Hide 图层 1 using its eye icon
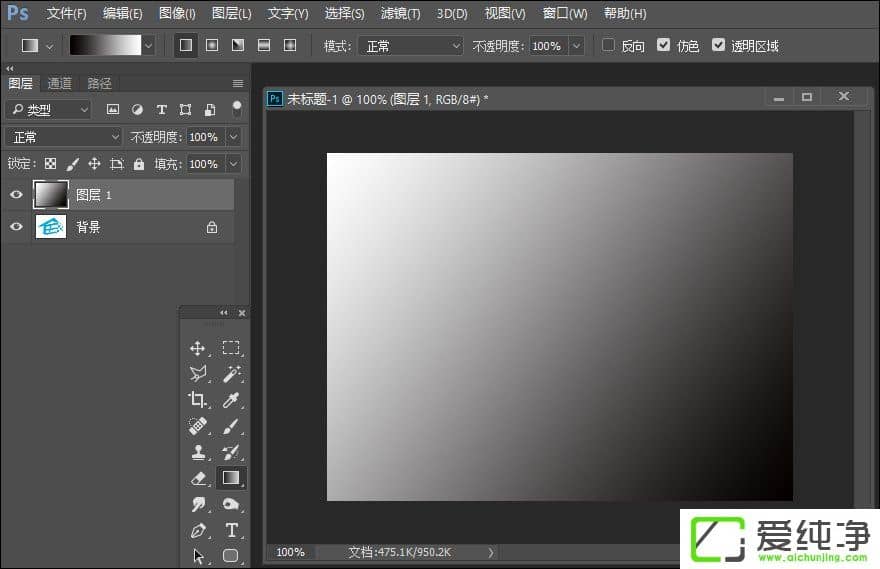 (x=16, y=195)
